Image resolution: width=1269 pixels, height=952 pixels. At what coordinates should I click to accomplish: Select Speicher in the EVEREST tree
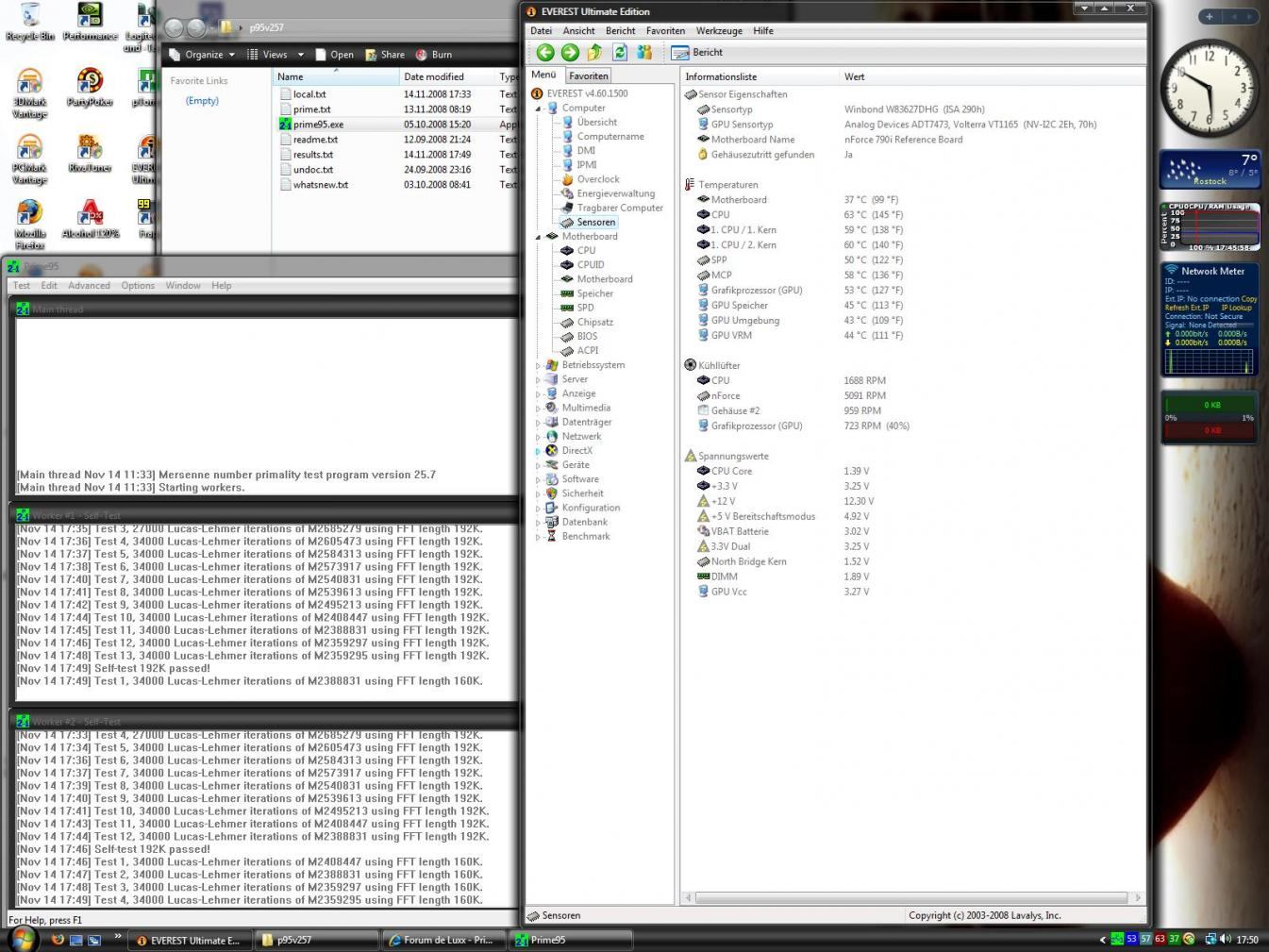click(594, 293)
